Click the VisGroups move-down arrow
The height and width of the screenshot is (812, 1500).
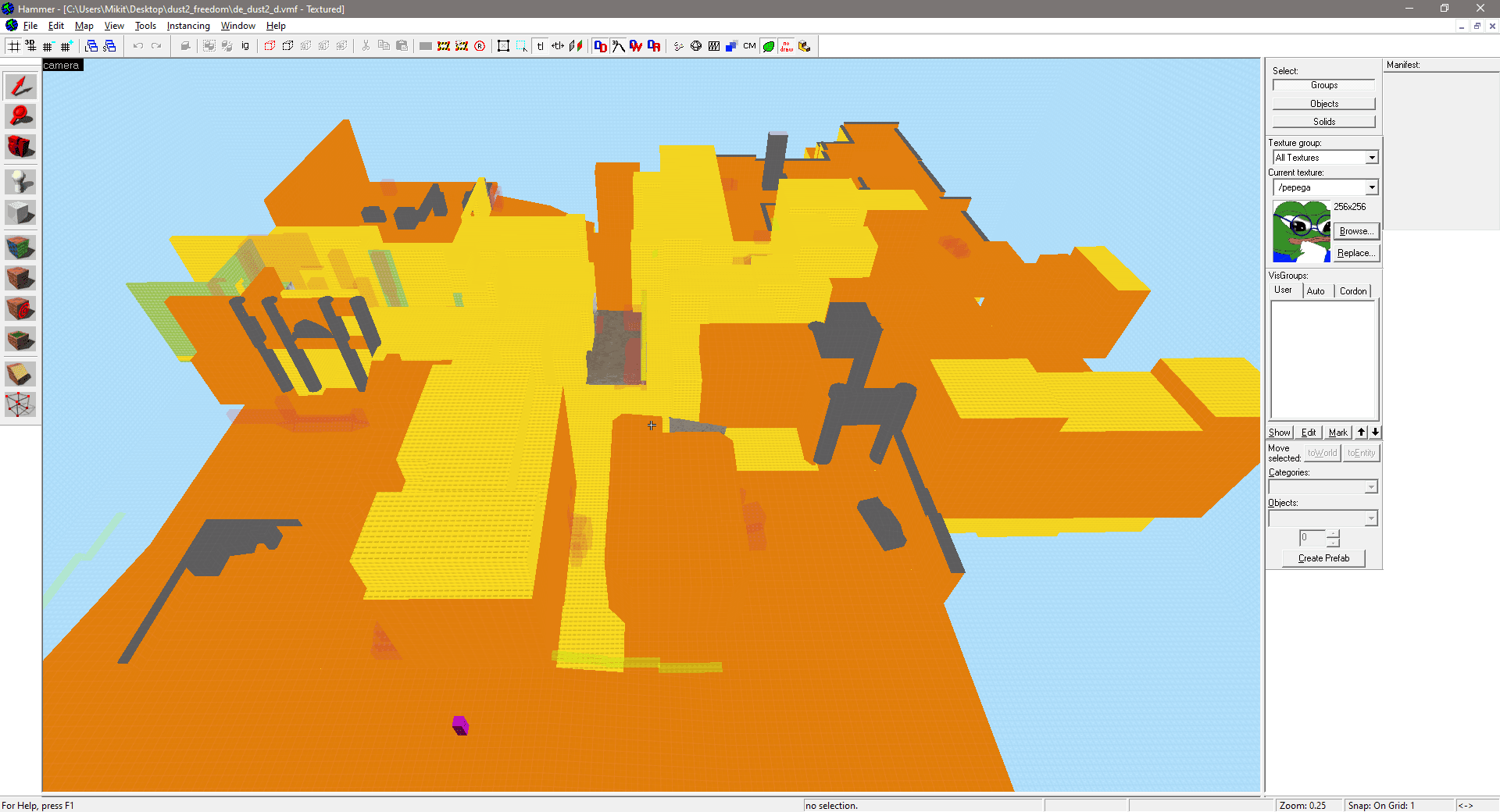(1375, 432)
